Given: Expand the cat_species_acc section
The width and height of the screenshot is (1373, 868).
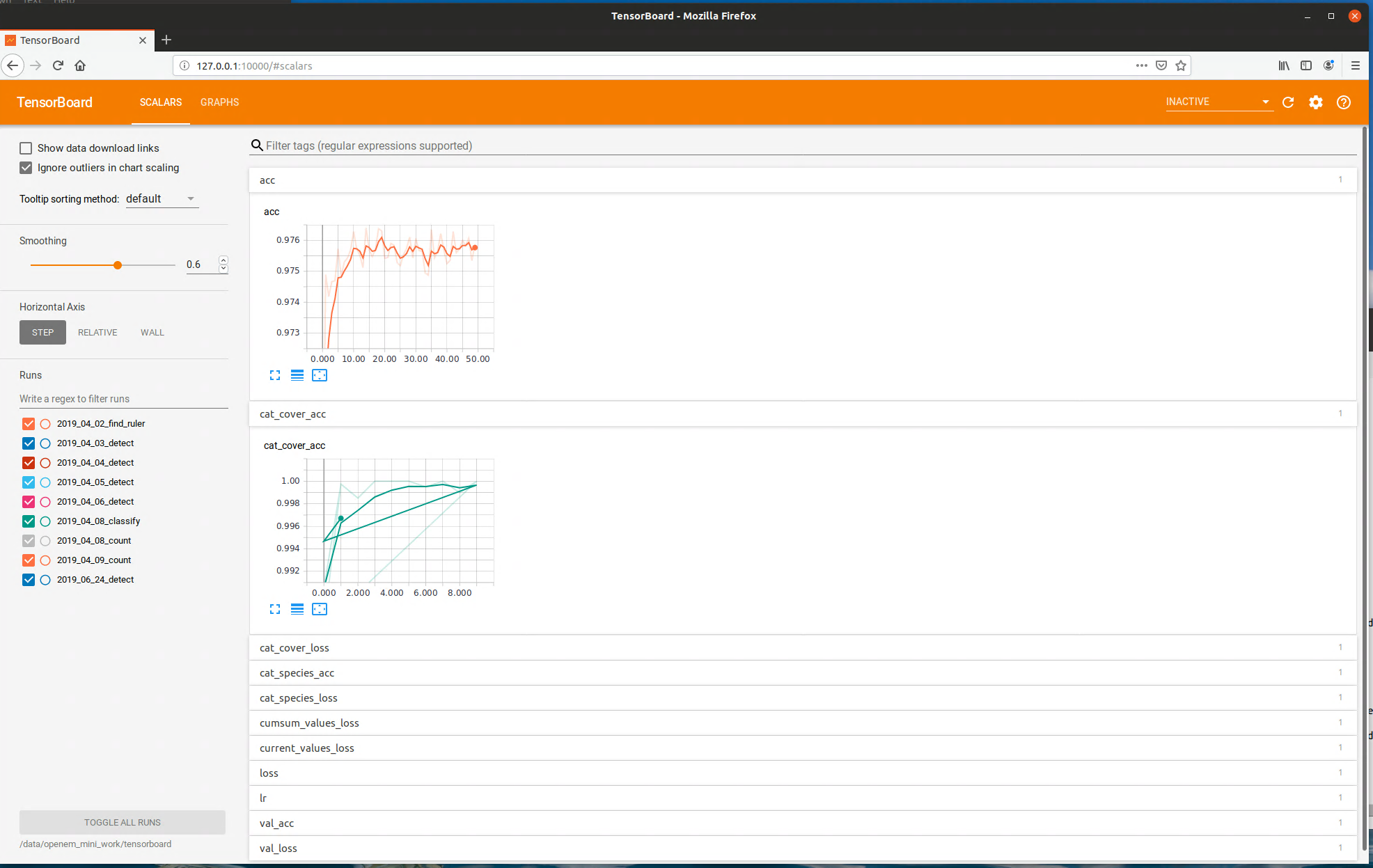Looking at the screenshot, I should (803, 673).
